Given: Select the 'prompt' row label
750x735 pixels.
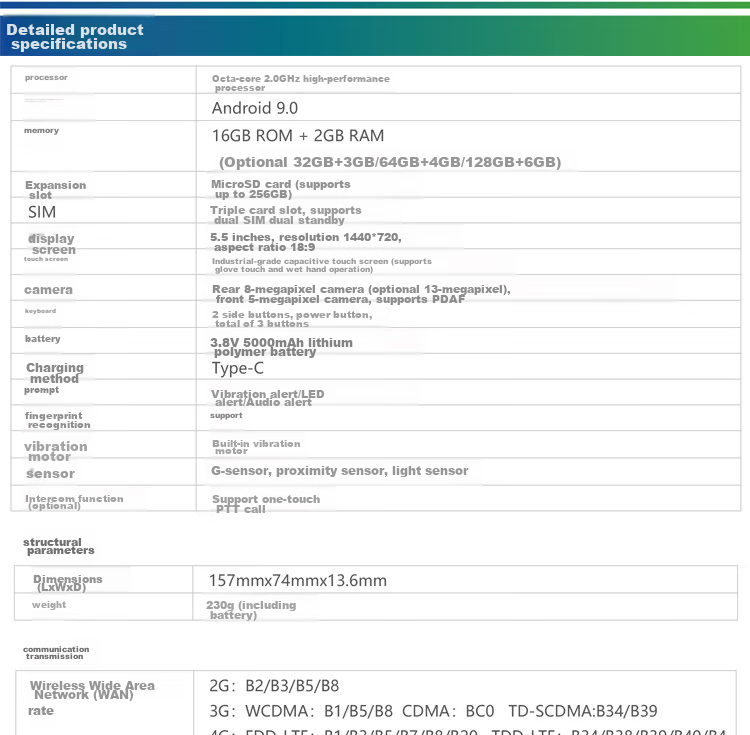Looking at the screenshot, I should tap(42, 390).
